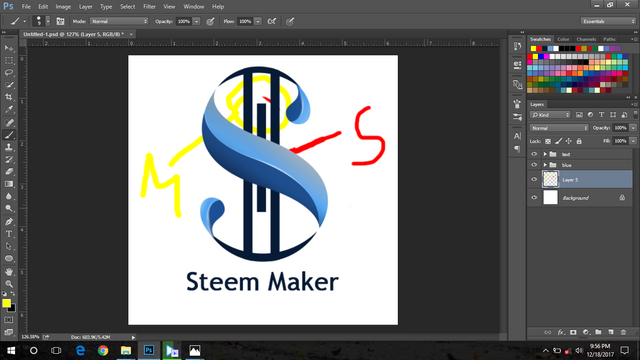Open layer filter Kind dropdown
Viewport: 640px width, 360px height.
pos(550,115)
